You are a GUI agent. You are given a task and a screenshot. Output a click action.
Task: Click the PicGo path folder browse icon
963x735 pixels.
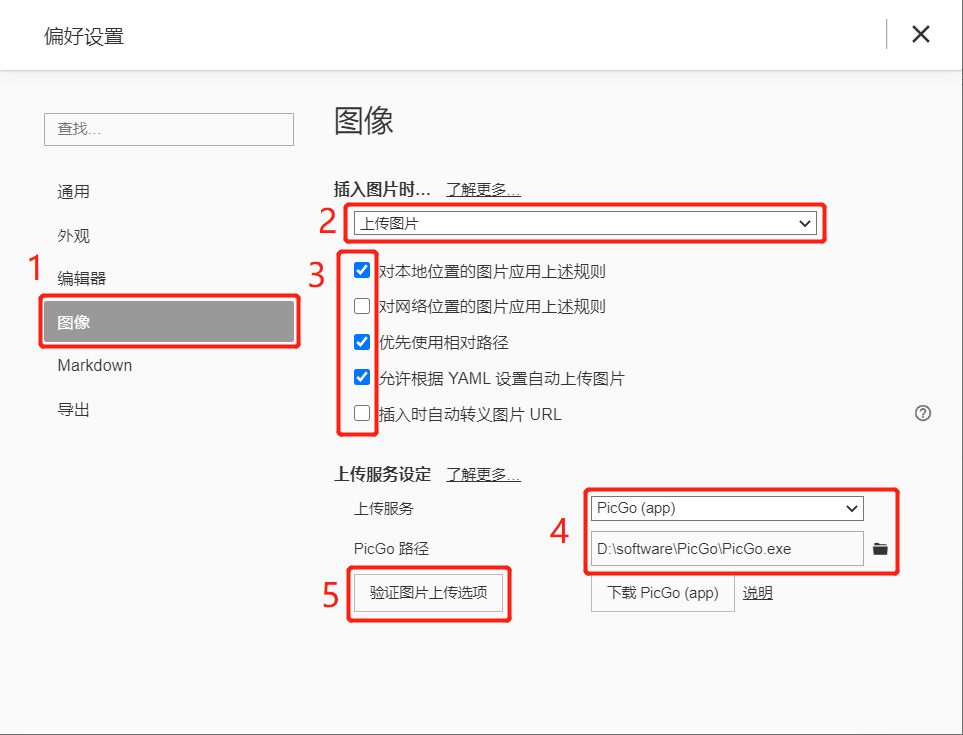click(x=880, y=549)
